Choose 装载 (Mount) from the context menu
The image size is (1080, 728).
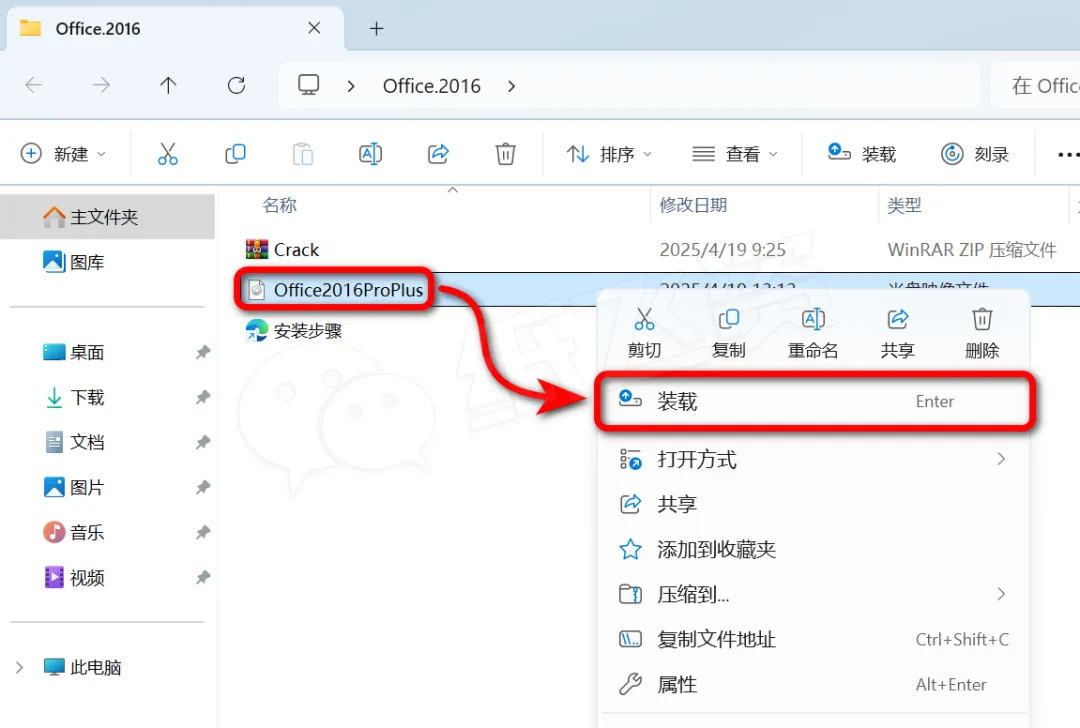(814, 401)
